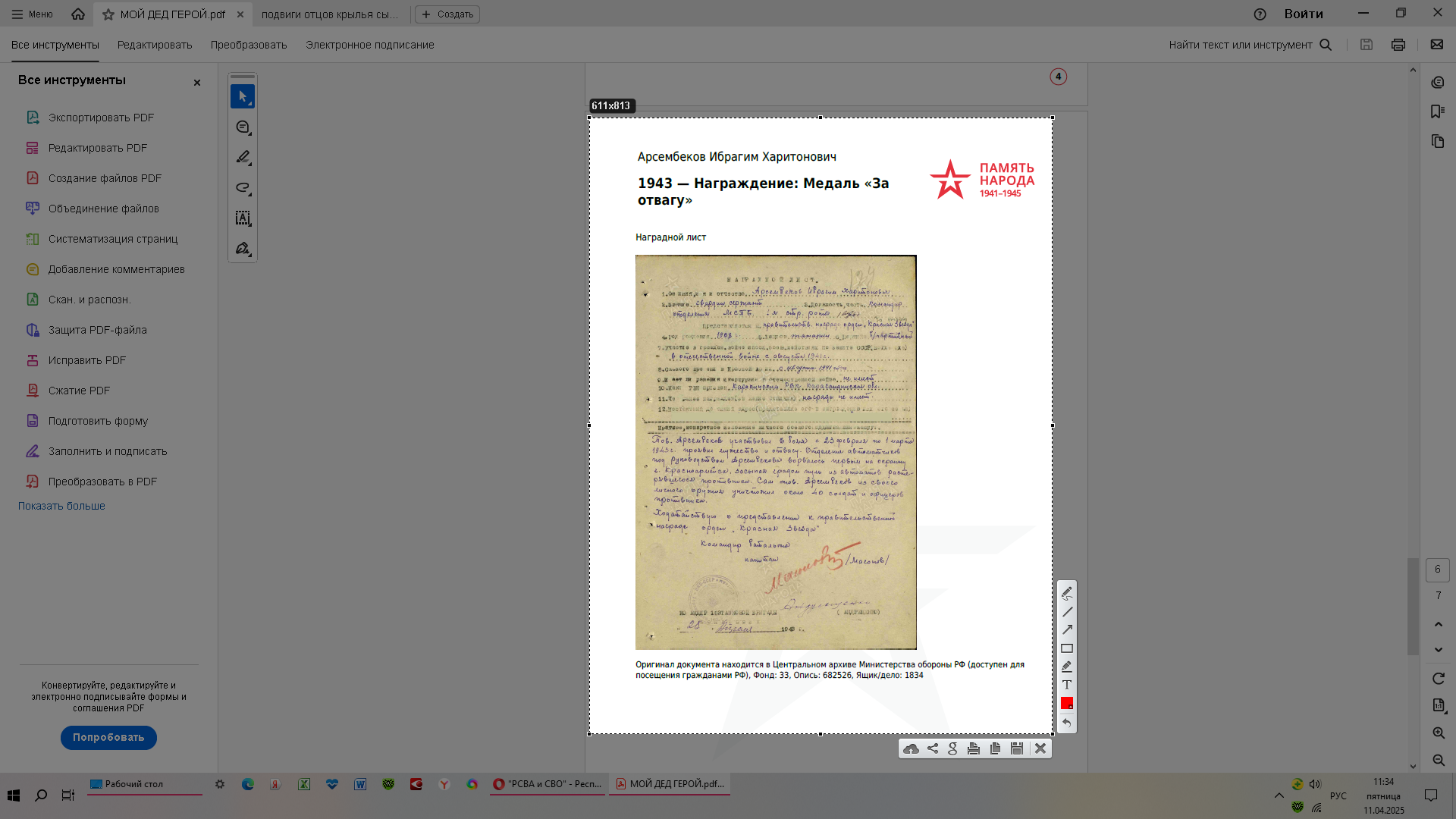This screenshot has width=1456, height=819.
Task: Expand Показать больше tools list
Action: [61, 506]
